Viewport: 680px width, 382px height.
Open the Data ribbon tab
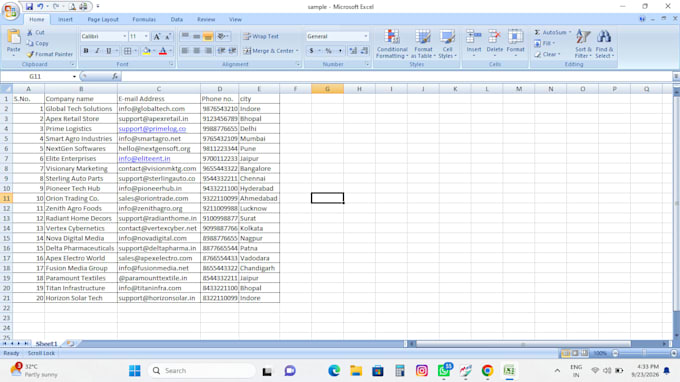[x=177, y=20]
